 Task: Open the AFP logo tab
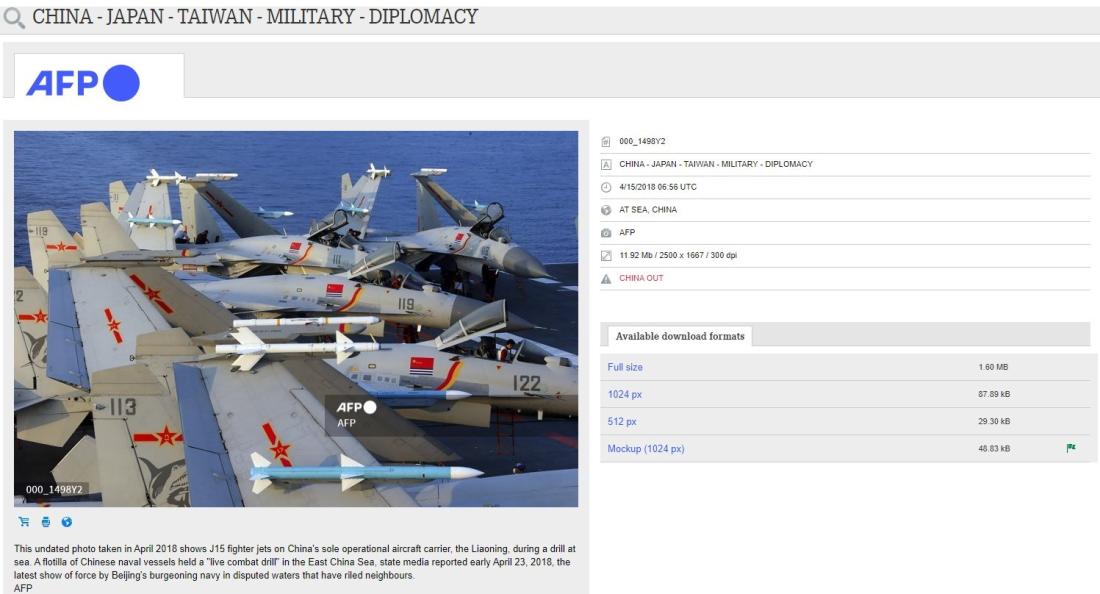(99, 76)
